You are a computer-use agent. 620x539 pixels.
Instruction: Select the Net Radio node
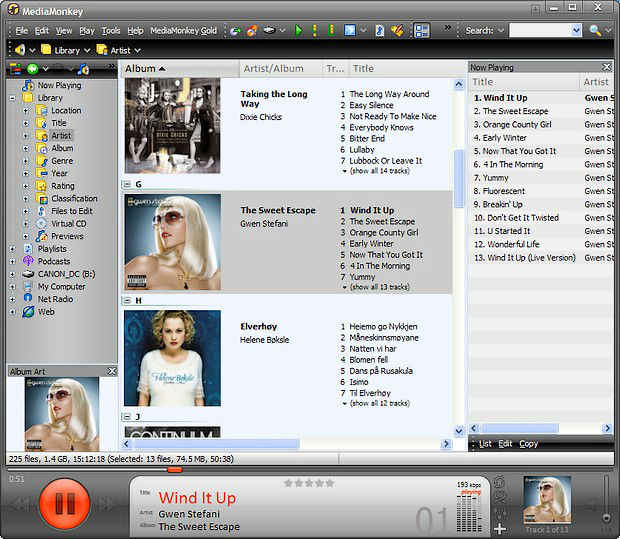click(55, 299)
